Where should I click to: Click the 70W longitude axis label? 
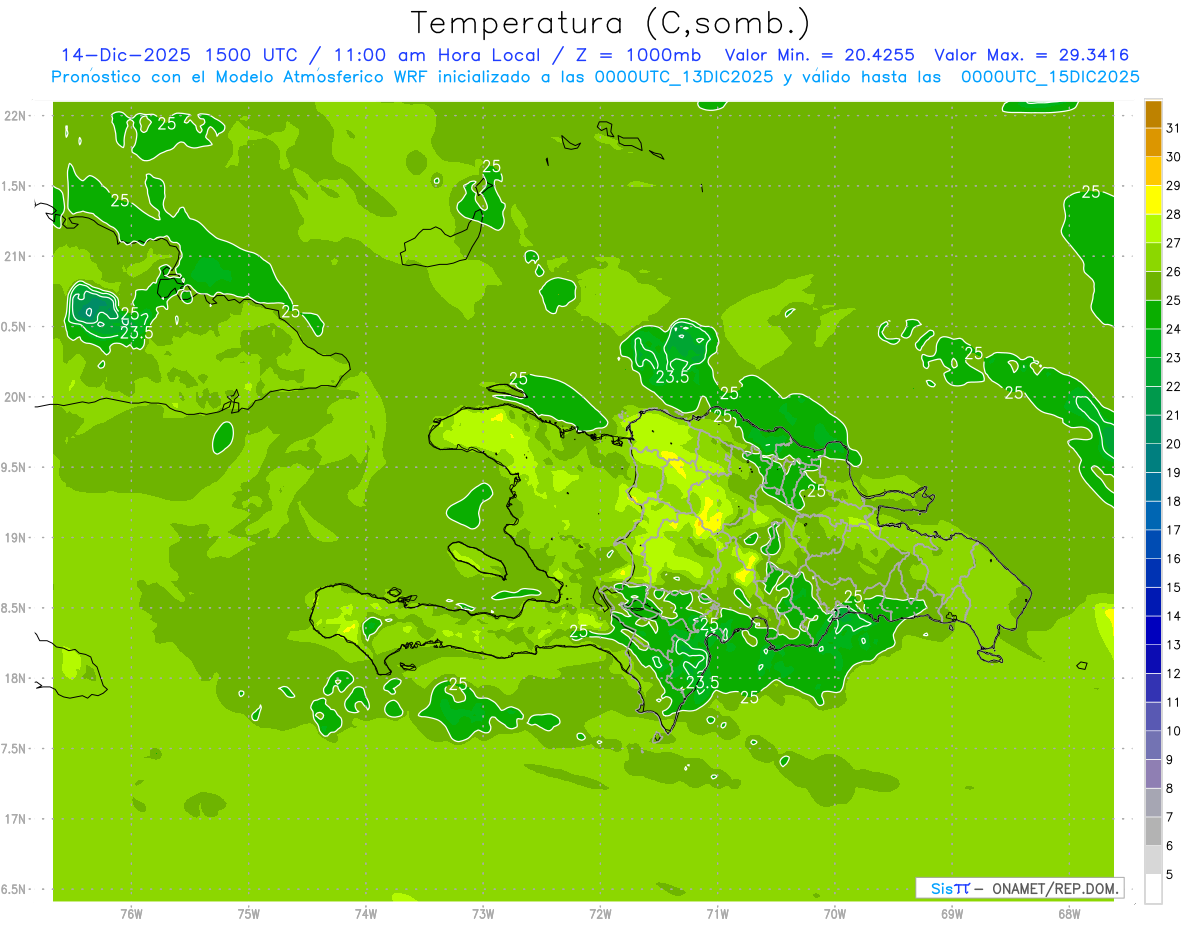click(835, 913)
